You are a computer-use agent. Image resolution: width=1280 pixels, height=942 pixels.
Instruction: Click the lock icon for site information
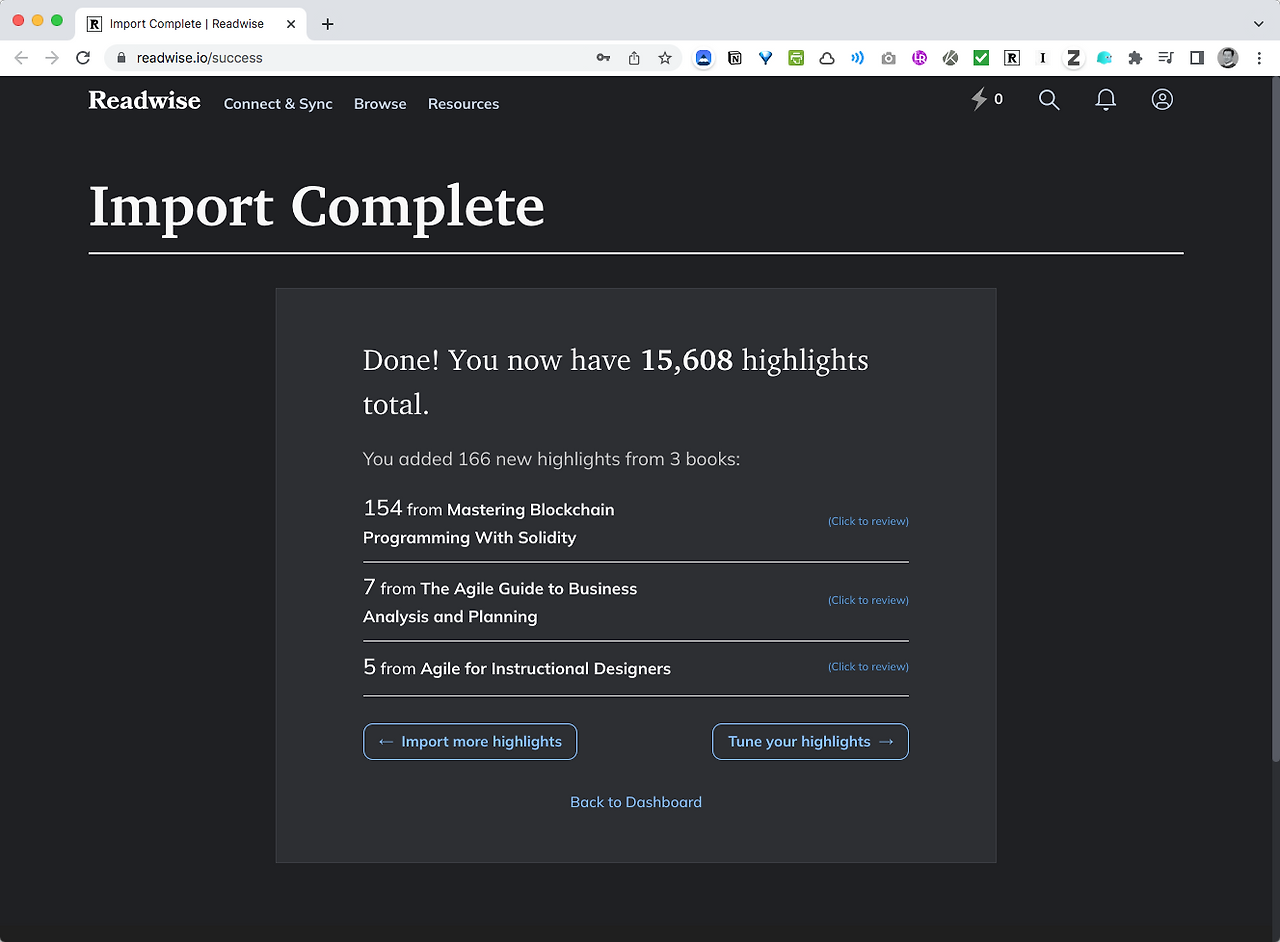(x=122, y=58)
